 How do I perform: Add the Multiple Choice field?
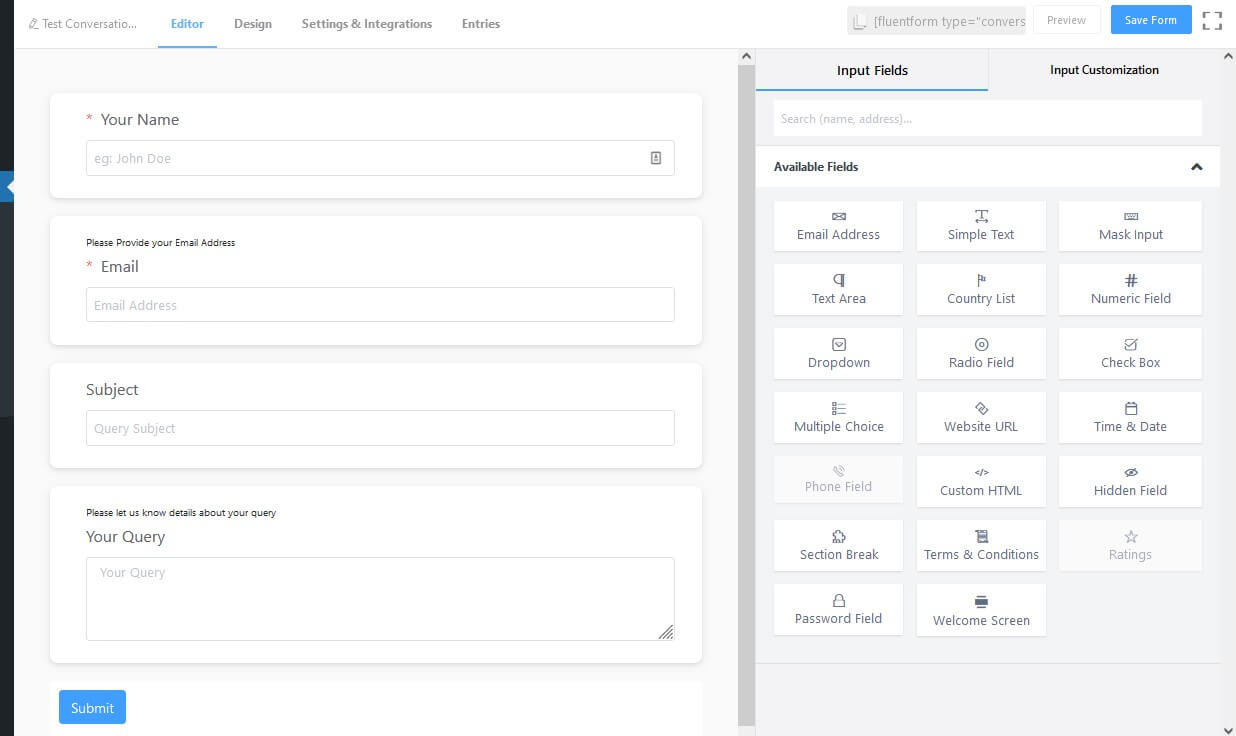pos(838,418)
